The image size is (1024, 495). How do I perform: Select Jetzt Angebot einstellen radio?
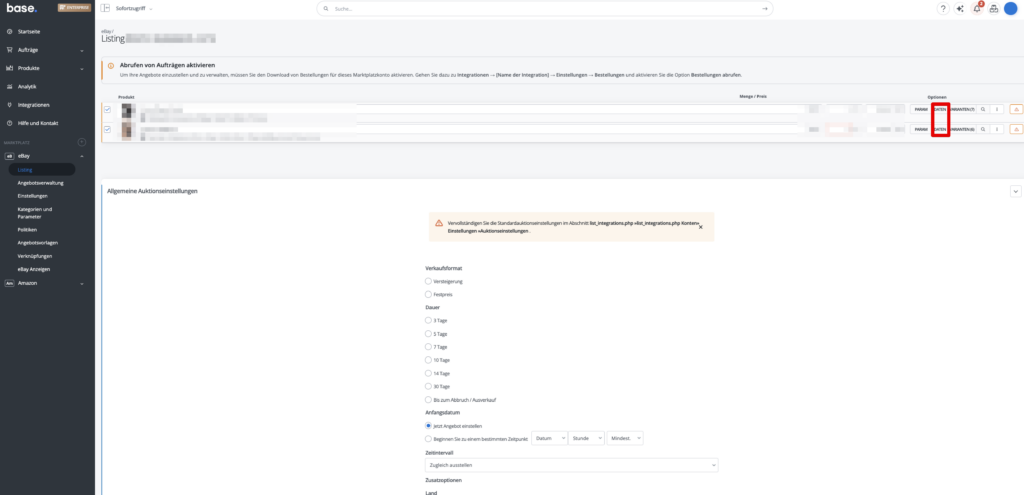click(428, 425)
